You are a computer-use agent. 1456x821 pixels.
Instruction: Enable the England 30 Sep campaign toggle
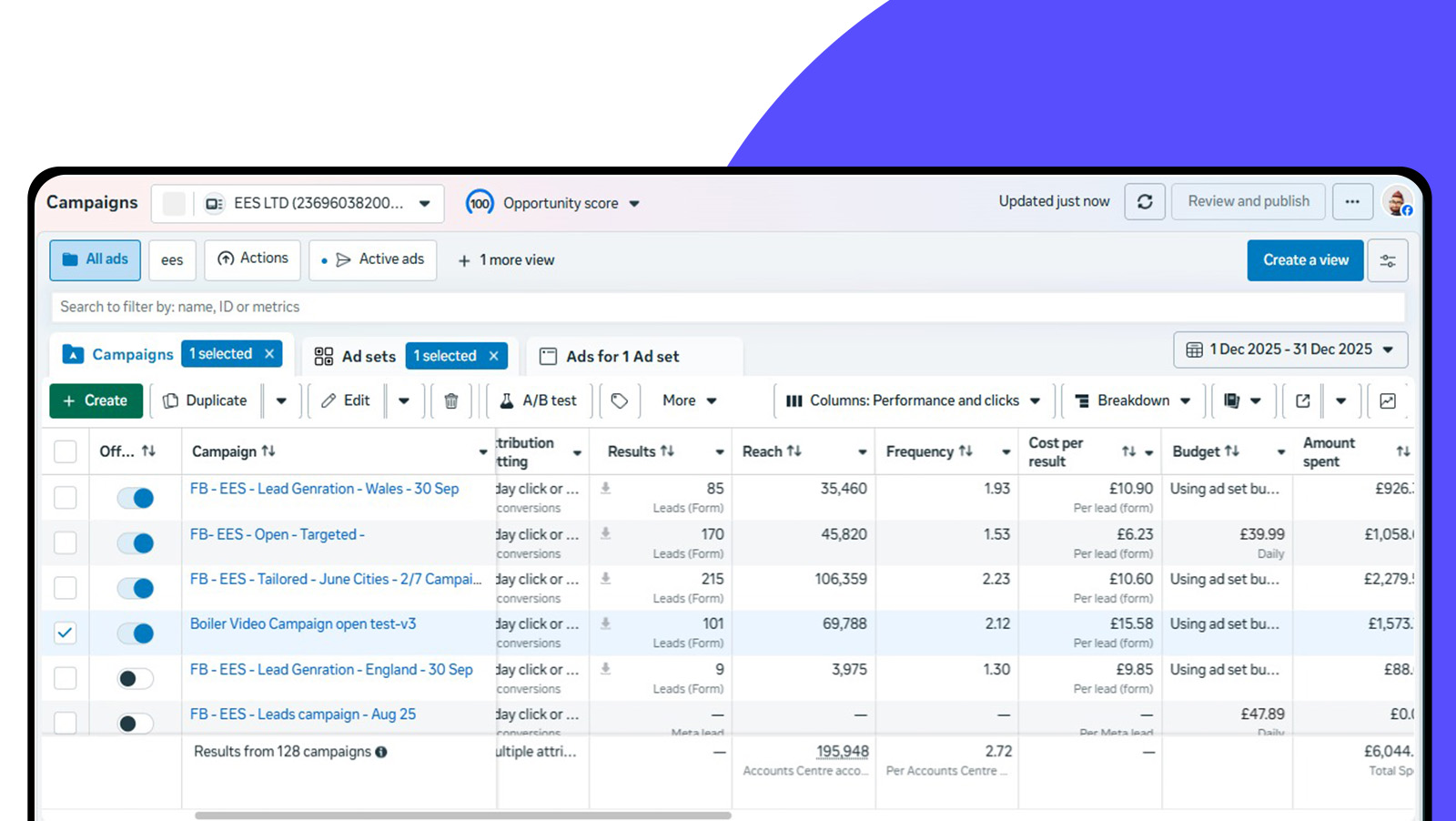(136, 678)
